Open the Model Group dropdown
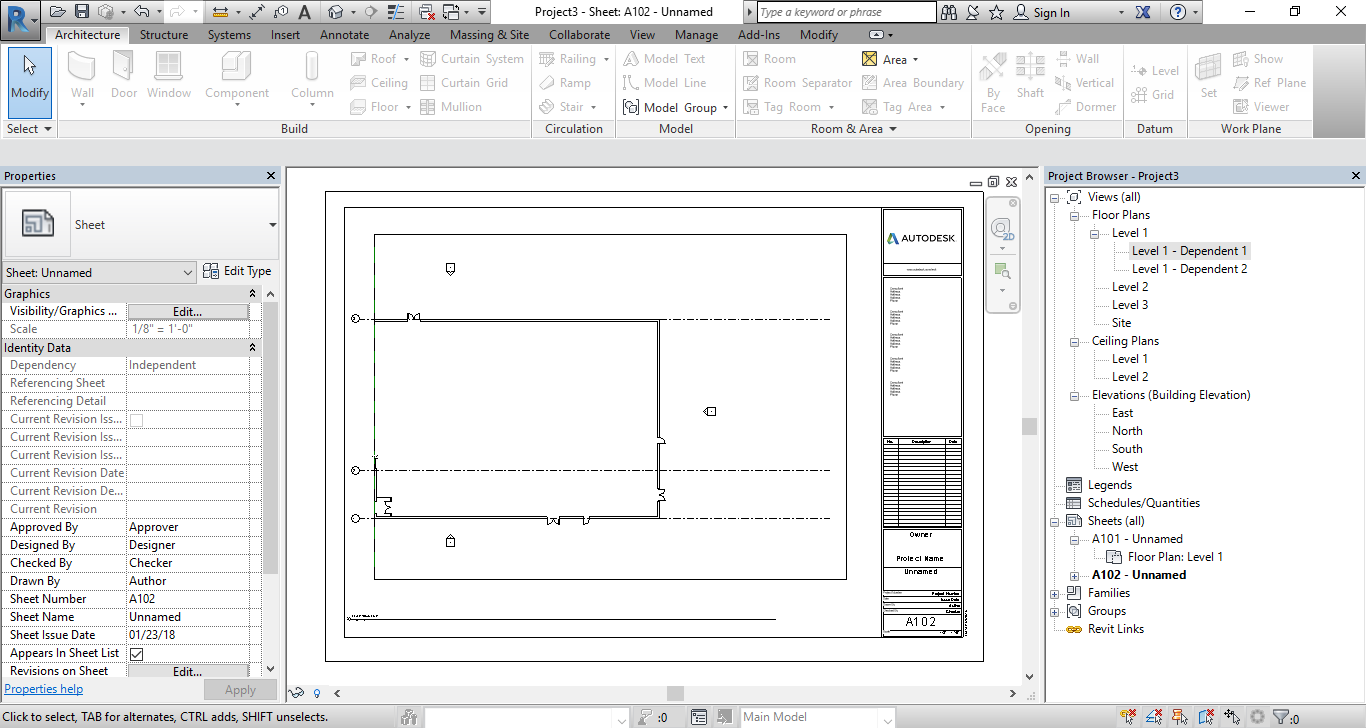 pyautogui.click(x=725, y=108)
